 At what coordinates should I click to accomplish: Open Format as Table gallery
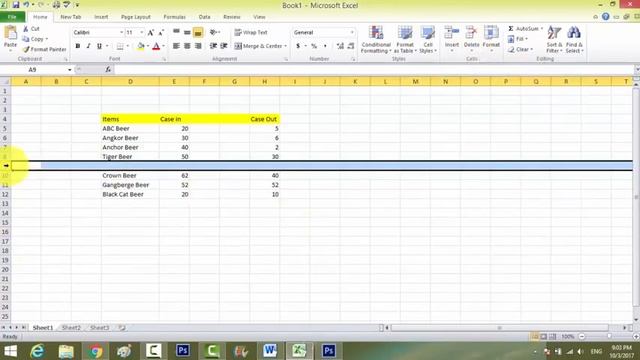click(x=405, y=39)
